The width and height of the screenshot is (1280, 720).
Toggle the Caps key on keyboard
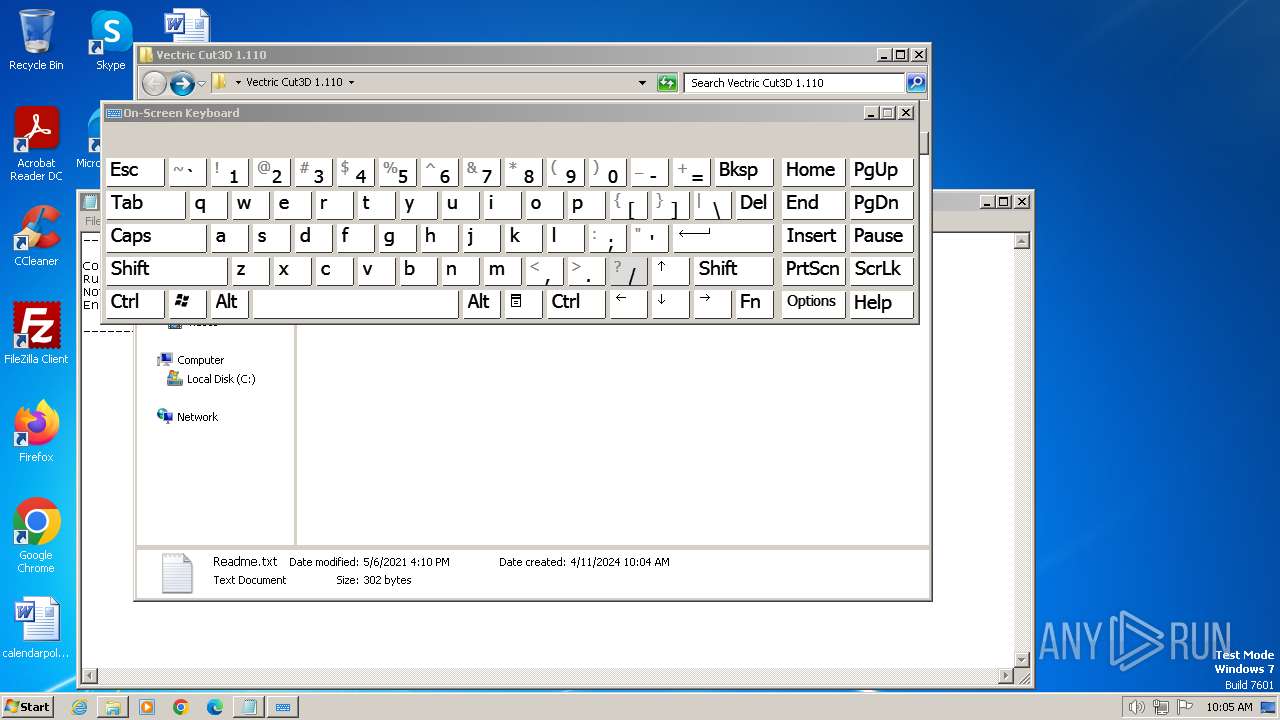coord(154,237)
